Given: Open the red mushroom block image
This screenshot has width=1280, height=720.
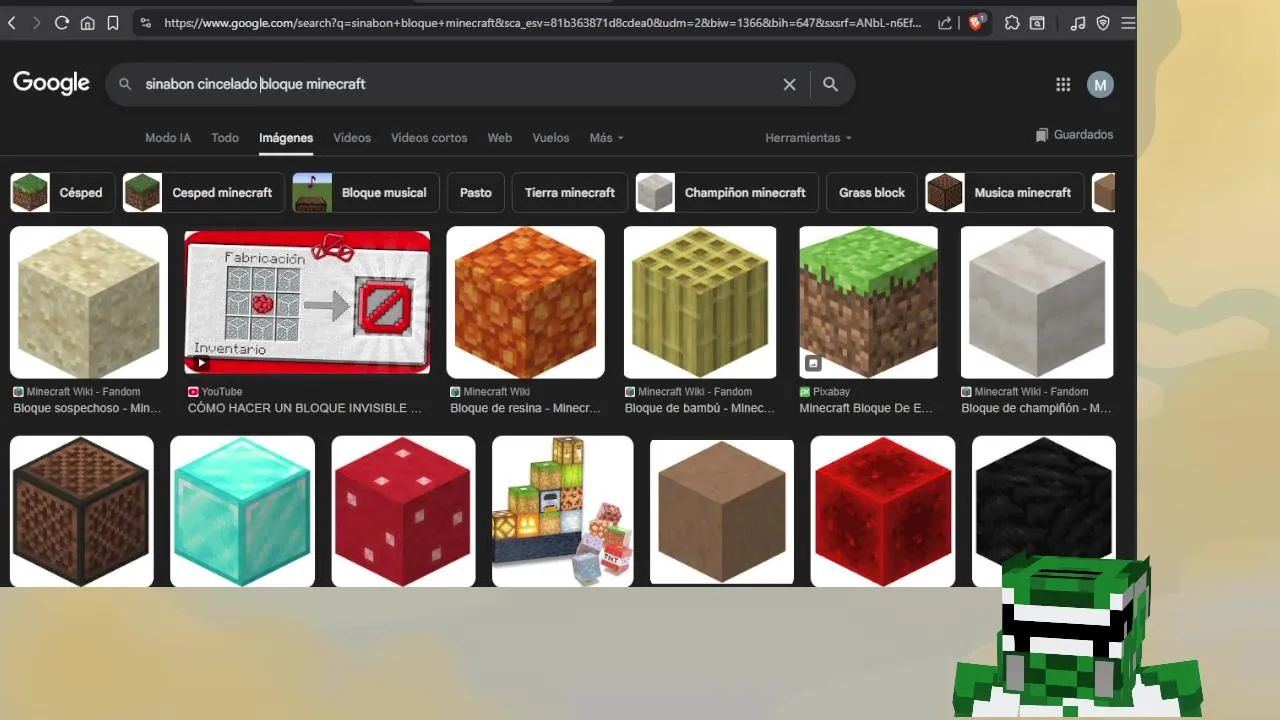Looking at the screenshot, I should 403,511.
